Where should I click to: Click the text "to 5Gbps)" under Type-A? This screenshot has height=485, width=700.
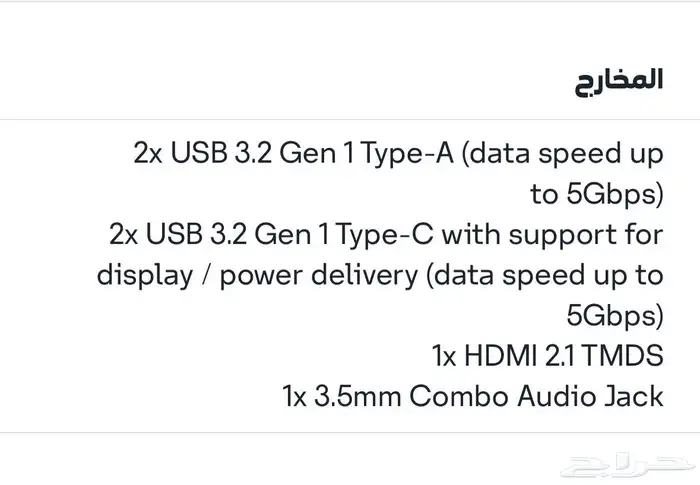597,195
